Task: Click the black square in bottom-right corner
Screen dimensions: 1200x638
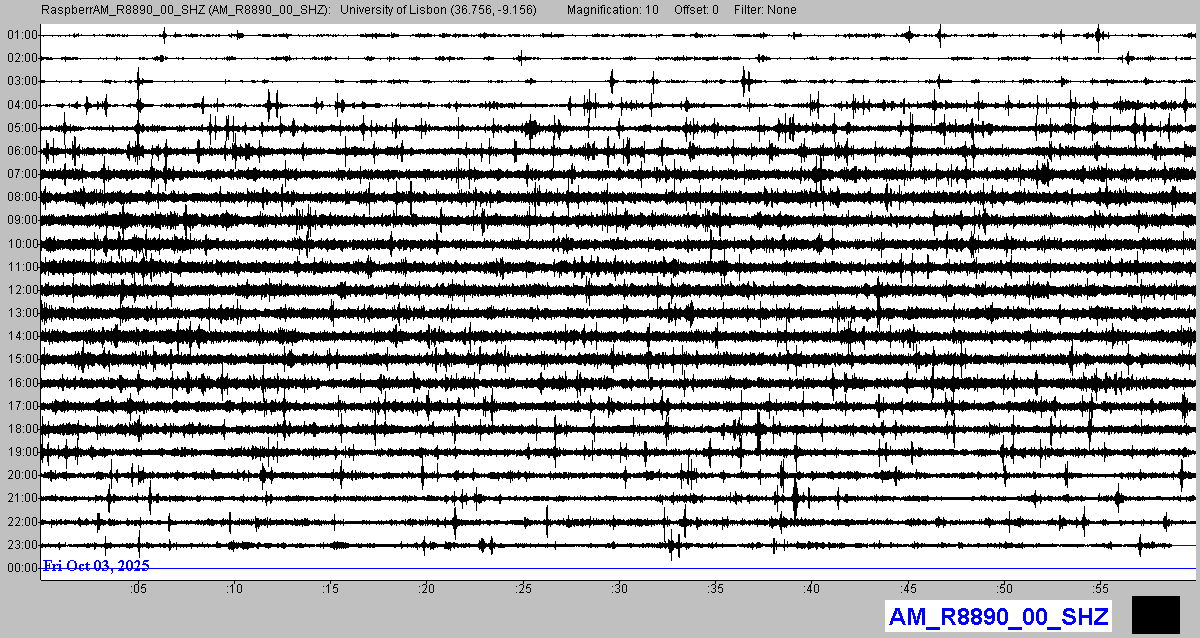Action: 1156,614
